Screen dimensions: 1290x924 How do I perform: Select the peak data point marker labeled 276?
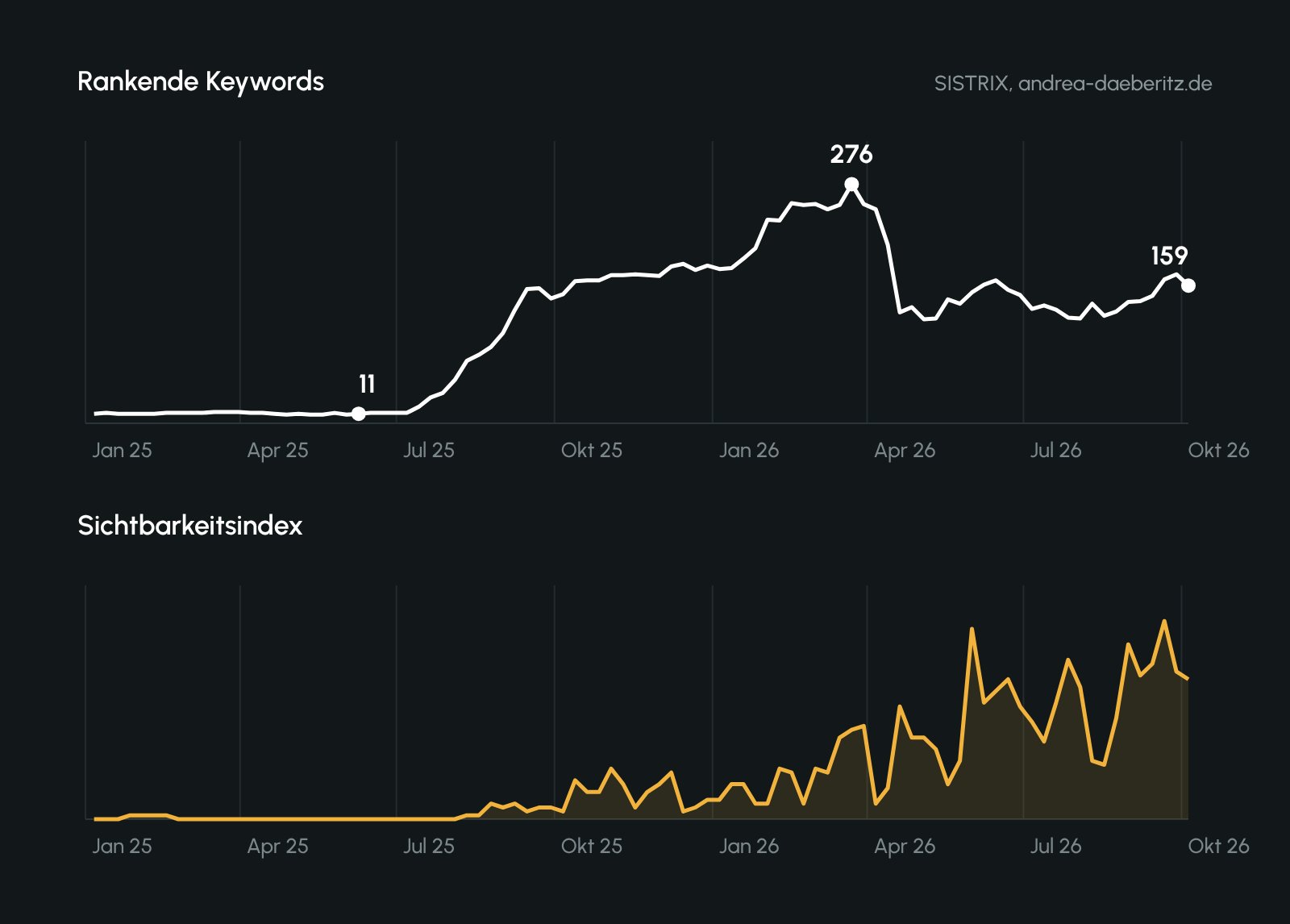851,185
